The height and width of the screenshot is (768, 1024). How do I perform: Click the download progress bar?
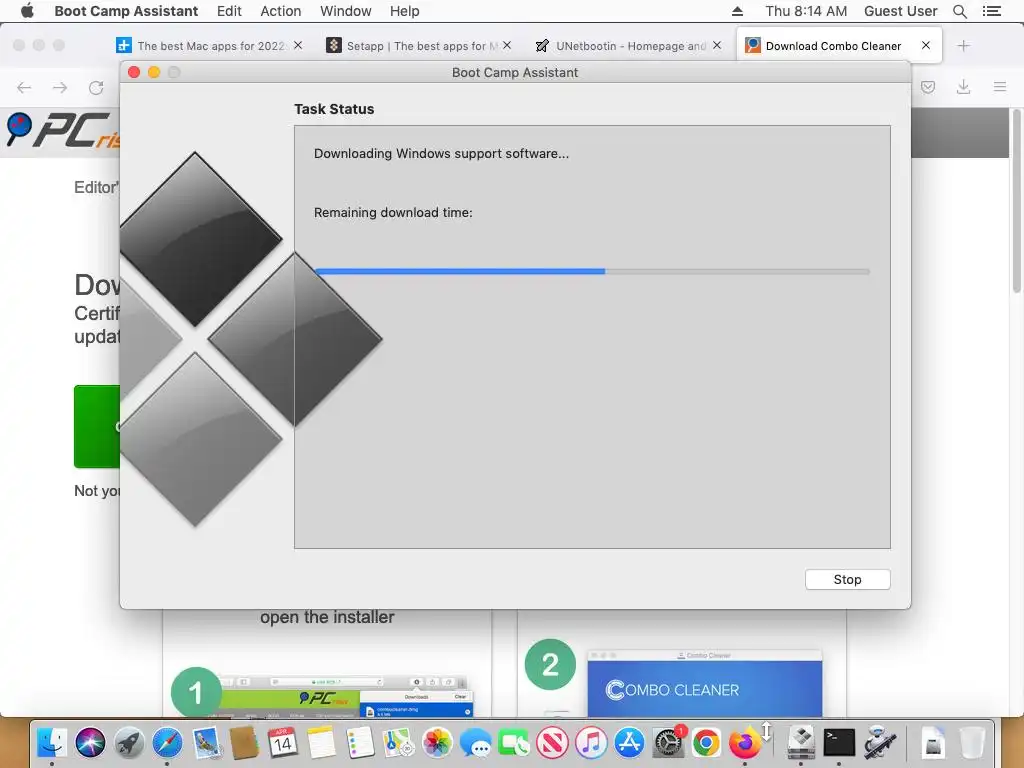[x=592, y=271]
